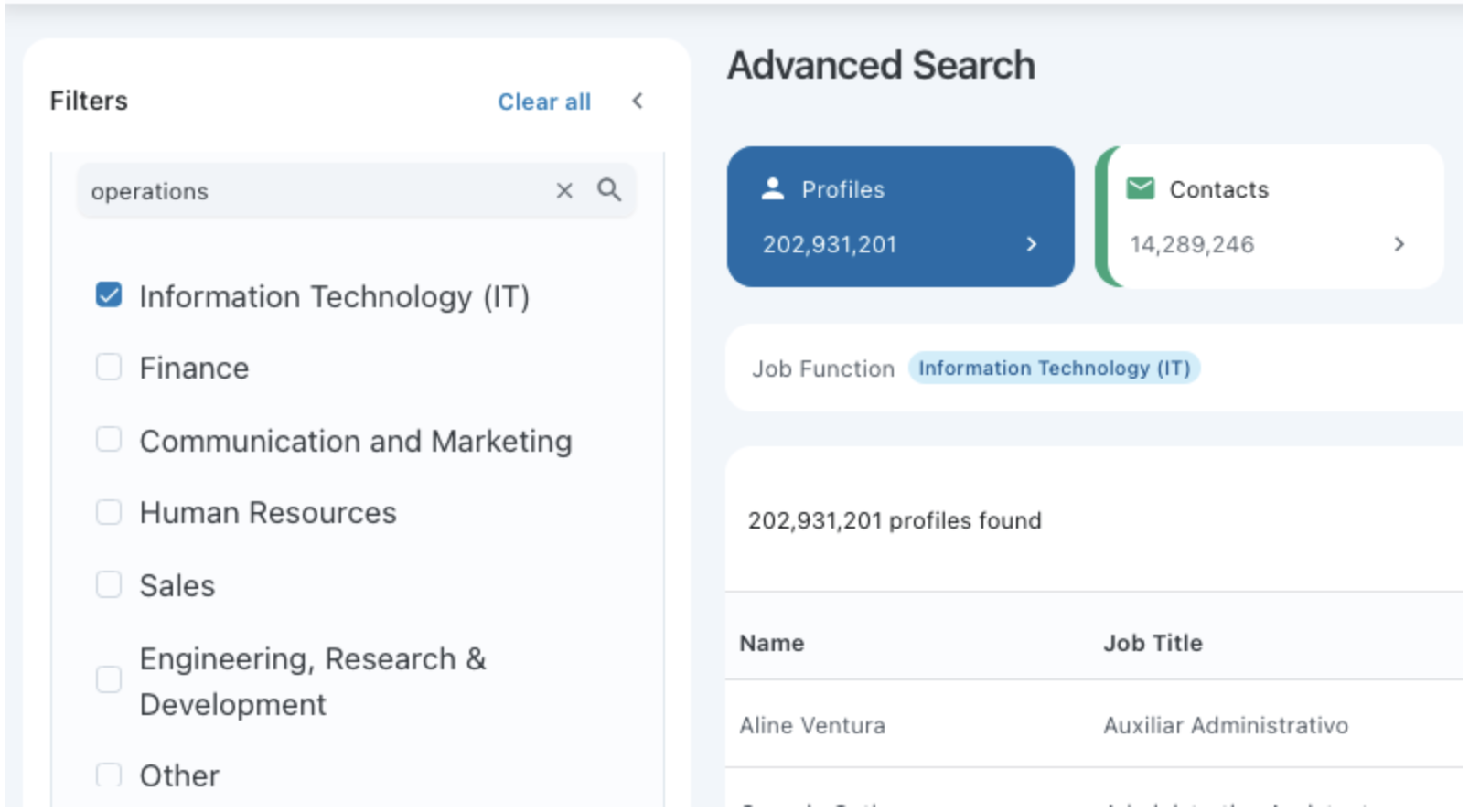Check the Other filter checkbox
Image resolution: width=1469 pixels, height=812 pixels.
109,775
